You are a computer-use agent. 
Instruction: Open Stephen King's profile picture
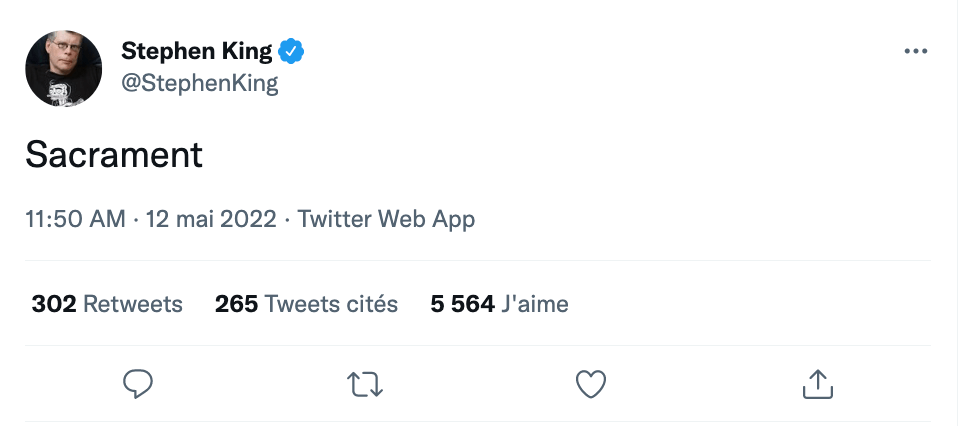click(x=63, y=68)
